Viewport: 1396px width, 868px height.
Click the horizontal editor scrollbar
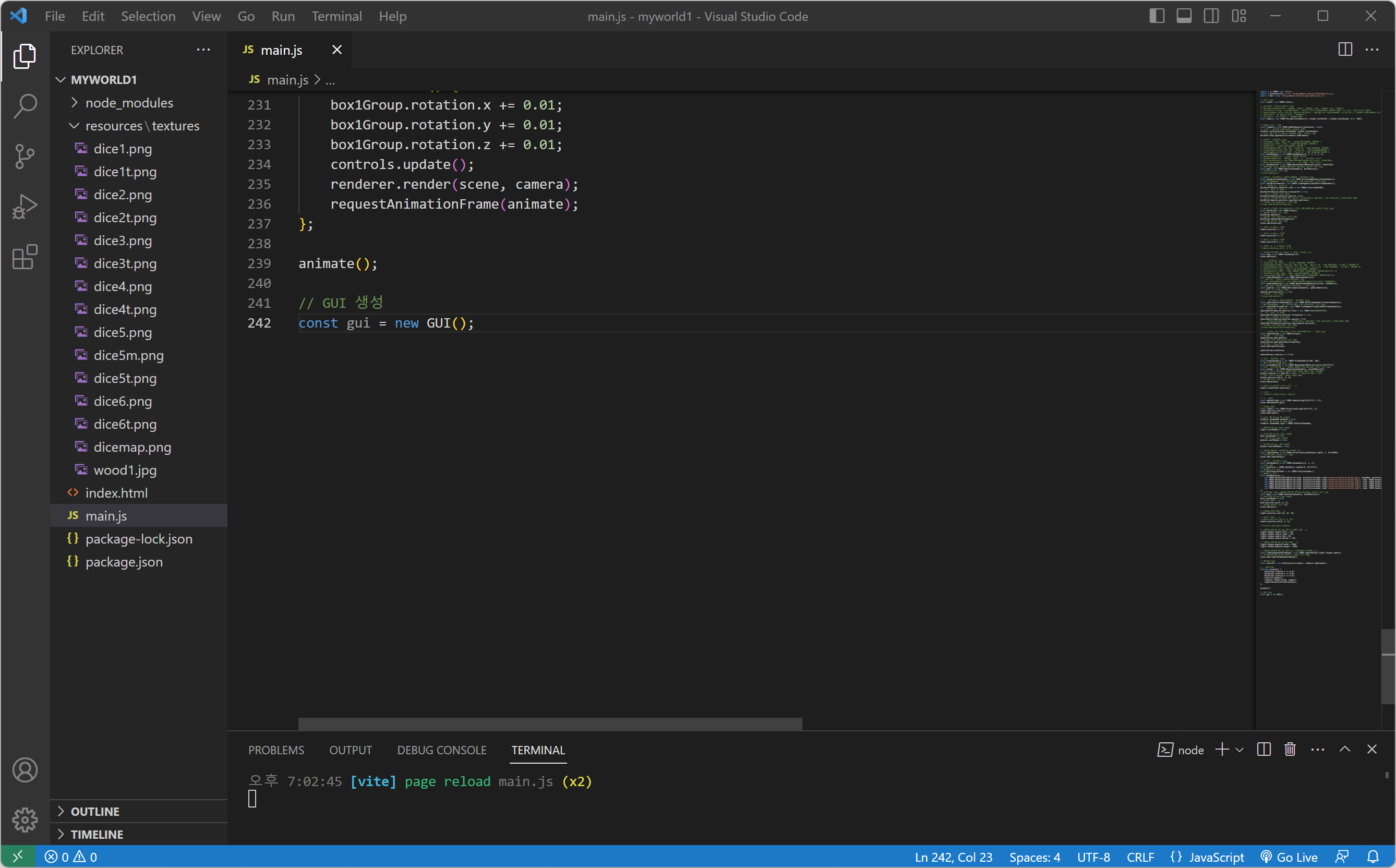[550, 724]
